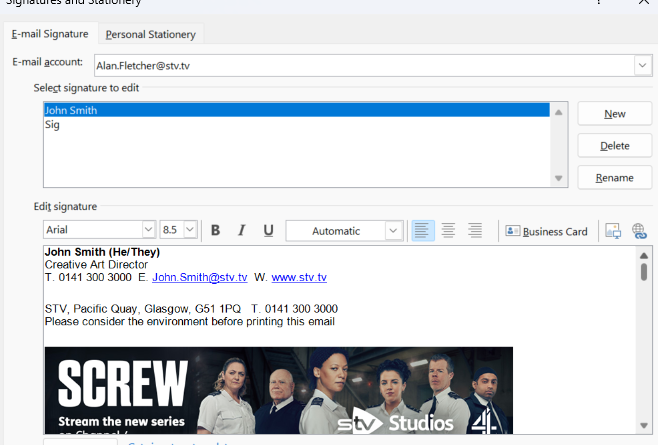
Task: Click the signature list scroll up arrow
Action: 559,112
